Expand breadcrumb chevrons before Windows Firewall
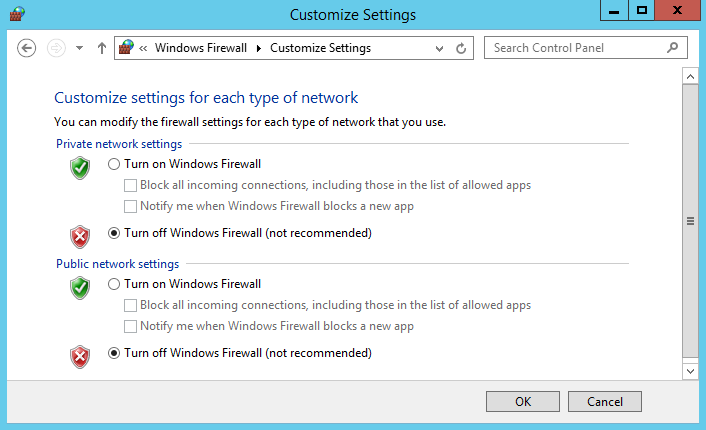 coord(143,48)
